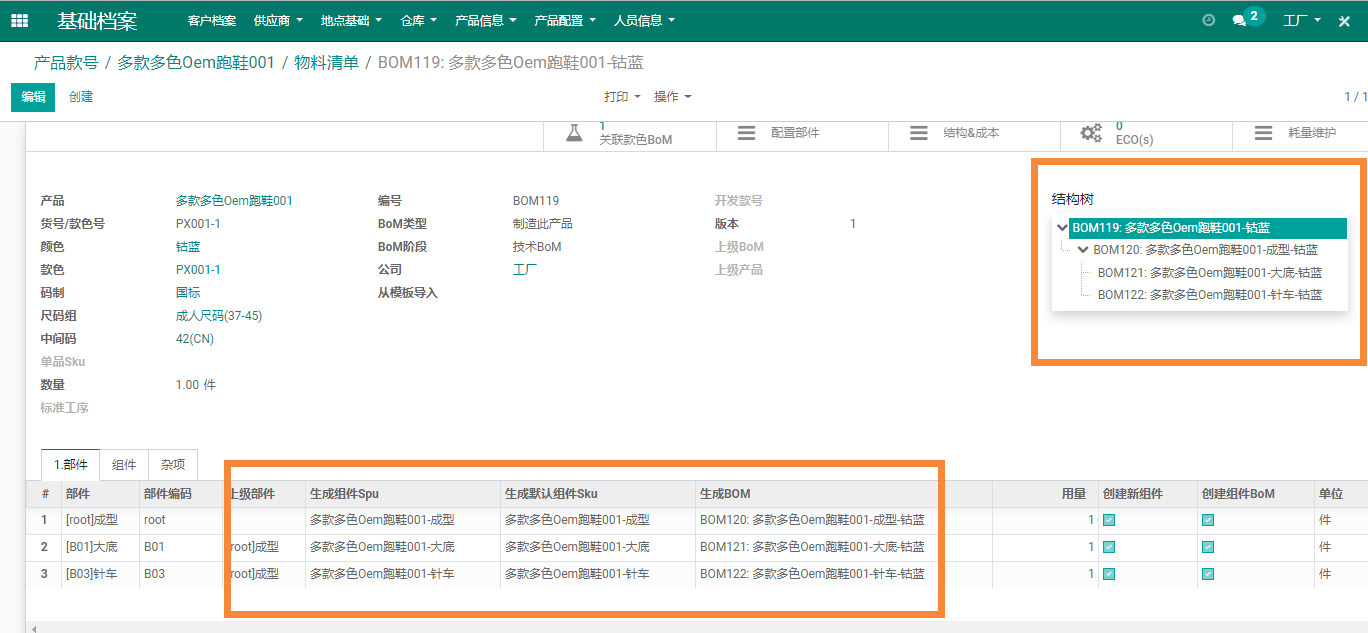The height and width of the screenshot is (633, 1368).
Task: Go to 物料清单 breadcrumb
Action: click(326, 63)
